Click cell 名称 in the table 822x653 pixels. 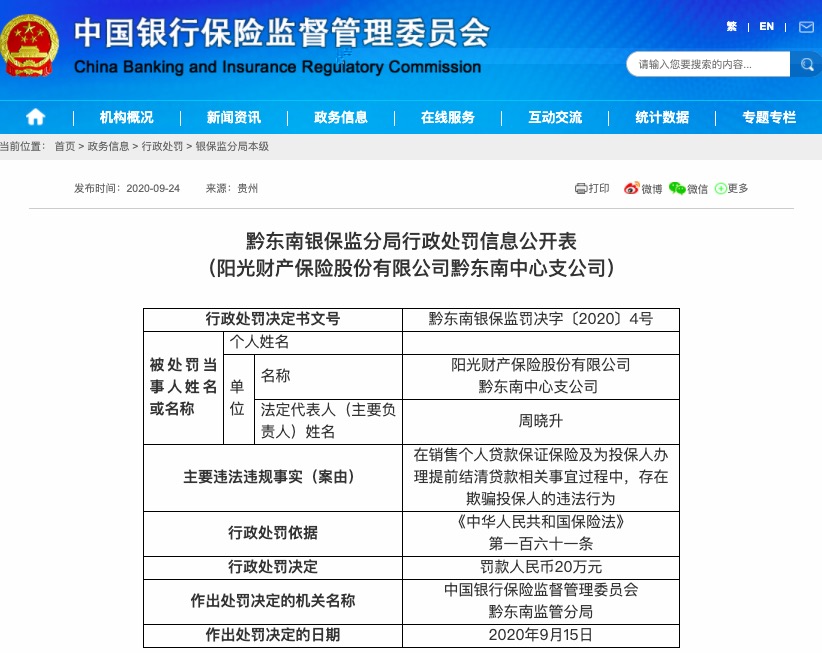(x=328, y=376)
